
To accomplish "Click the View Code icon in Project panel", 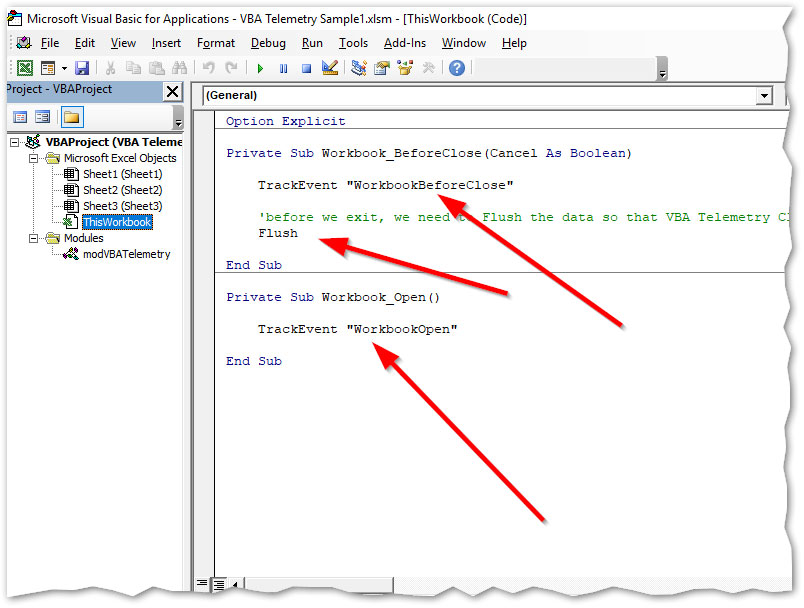I will 20,118.
